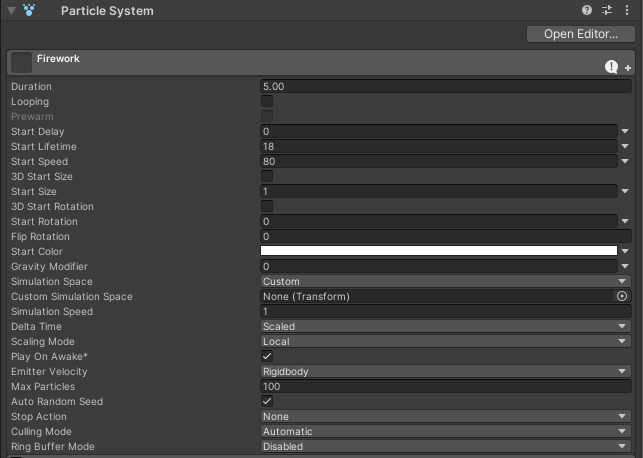Click the Custom Simulation Space label

coord(72,296)
